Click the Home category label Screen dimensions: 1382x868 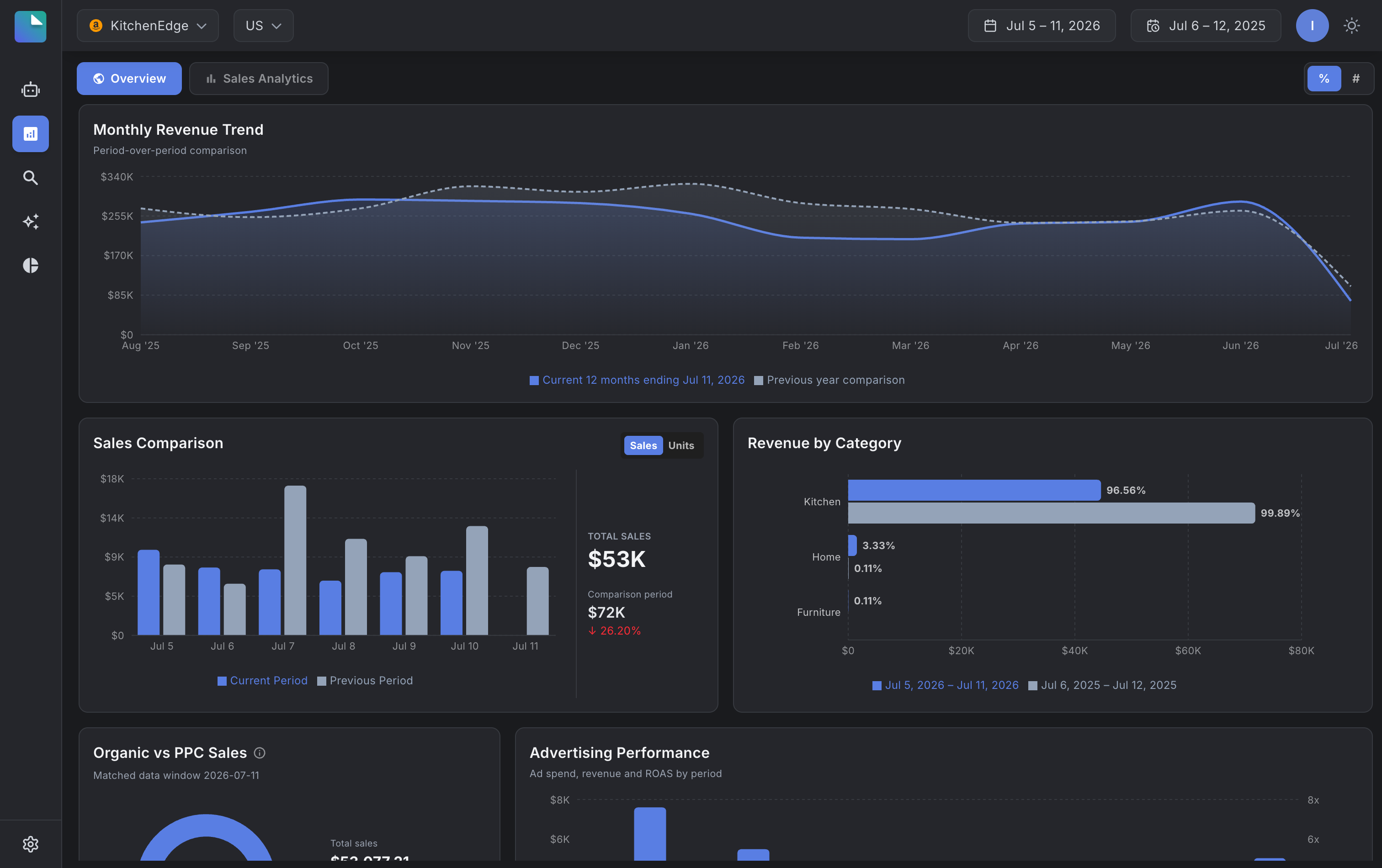coord(826,557)
